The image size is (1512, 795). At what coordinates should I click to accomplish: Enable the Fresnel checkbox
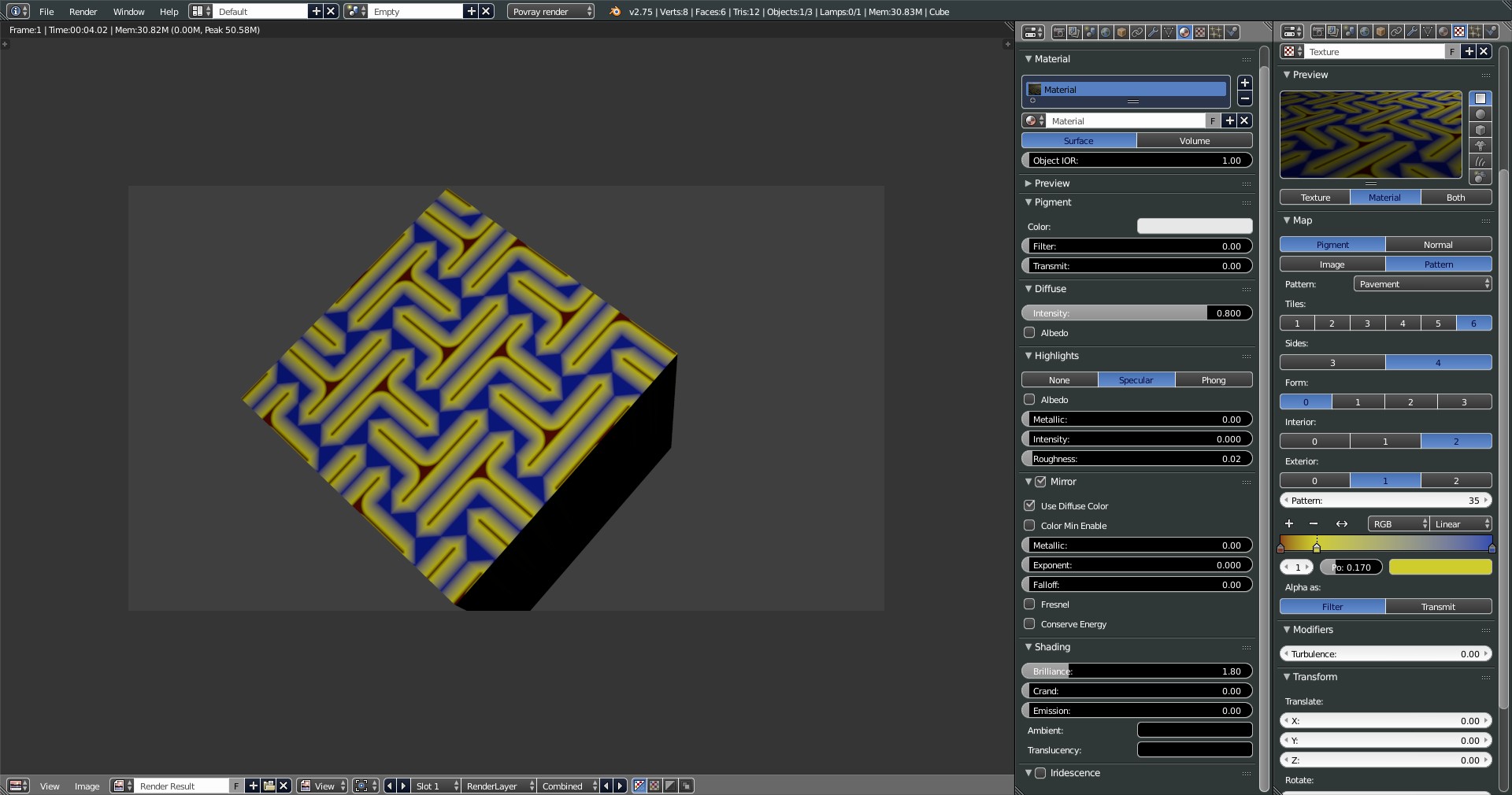click(1029, 605)
